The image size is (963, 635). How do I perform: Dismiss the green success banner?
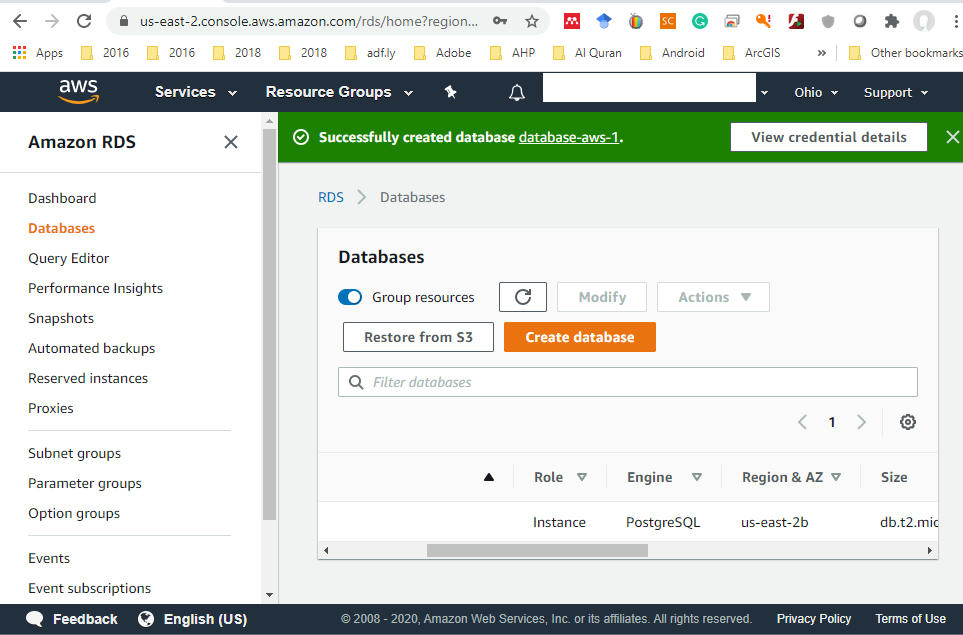pyautogui.click(x=952, y=137)
